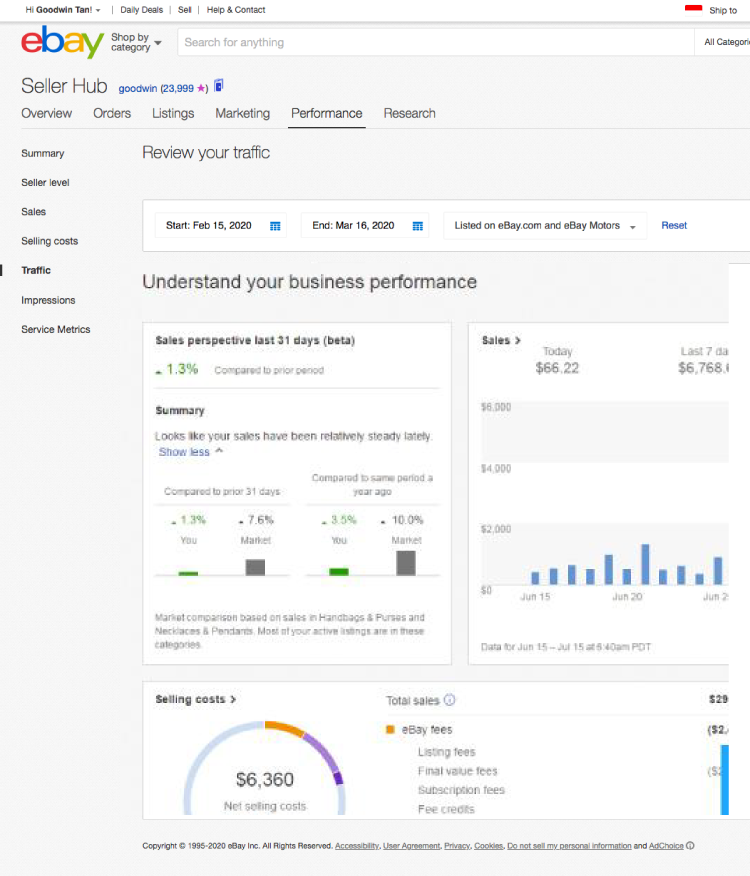Switch to the Orders tab
This screenshot has height=876, width=750.
(x=112, y=113)
